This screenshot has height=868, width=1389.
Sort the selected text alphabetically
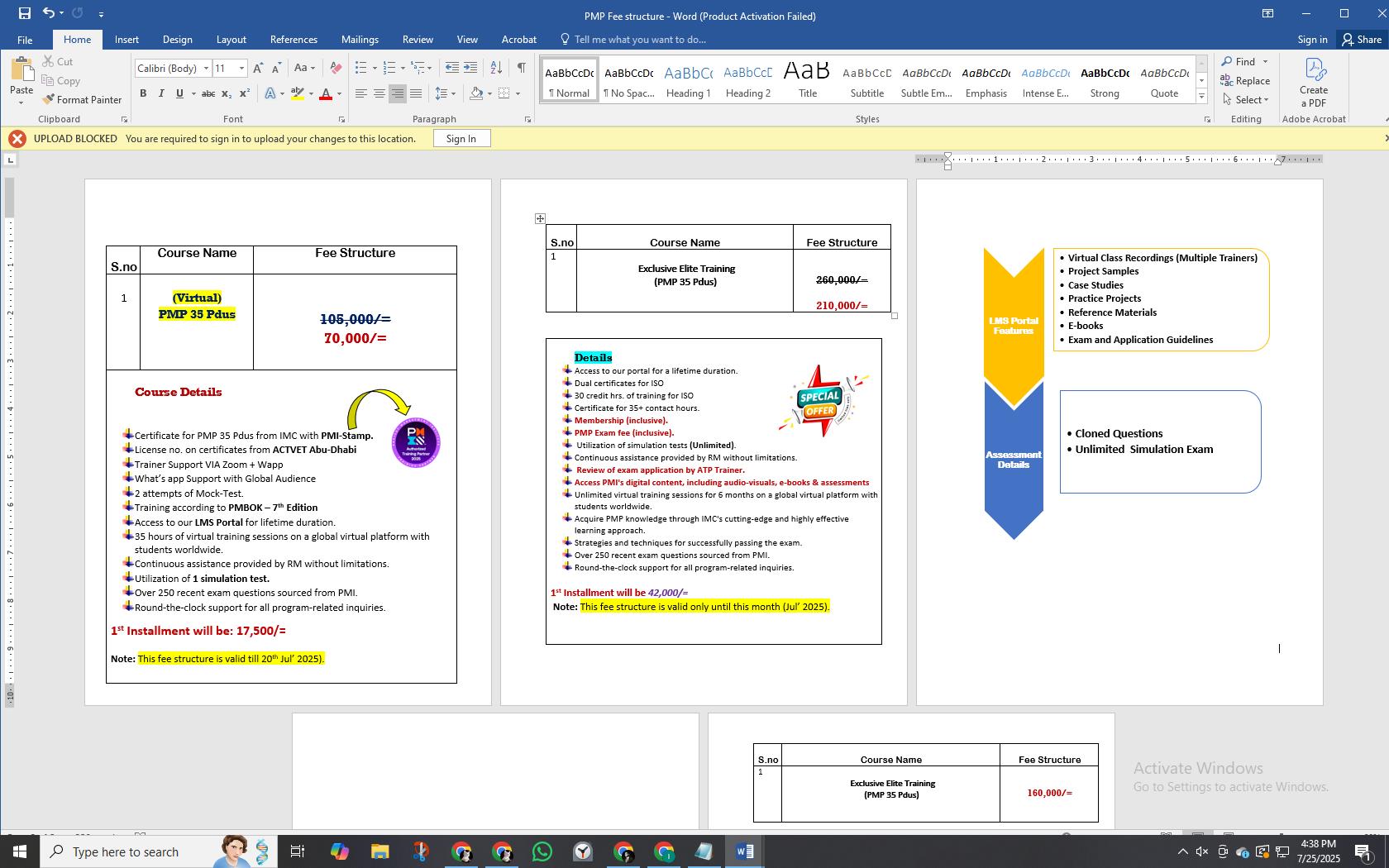coord(496,68)
